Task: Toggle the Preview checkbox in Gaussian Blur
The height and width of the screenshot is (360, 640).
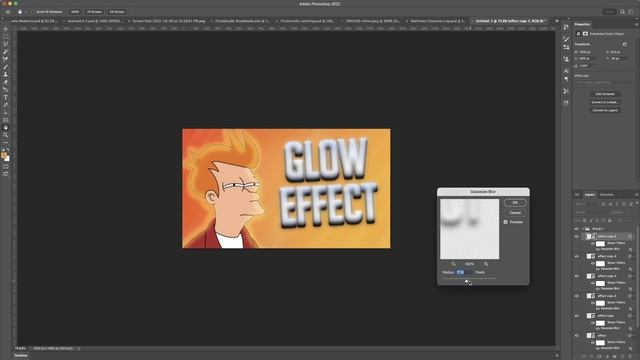Action: tap(505, 222)
